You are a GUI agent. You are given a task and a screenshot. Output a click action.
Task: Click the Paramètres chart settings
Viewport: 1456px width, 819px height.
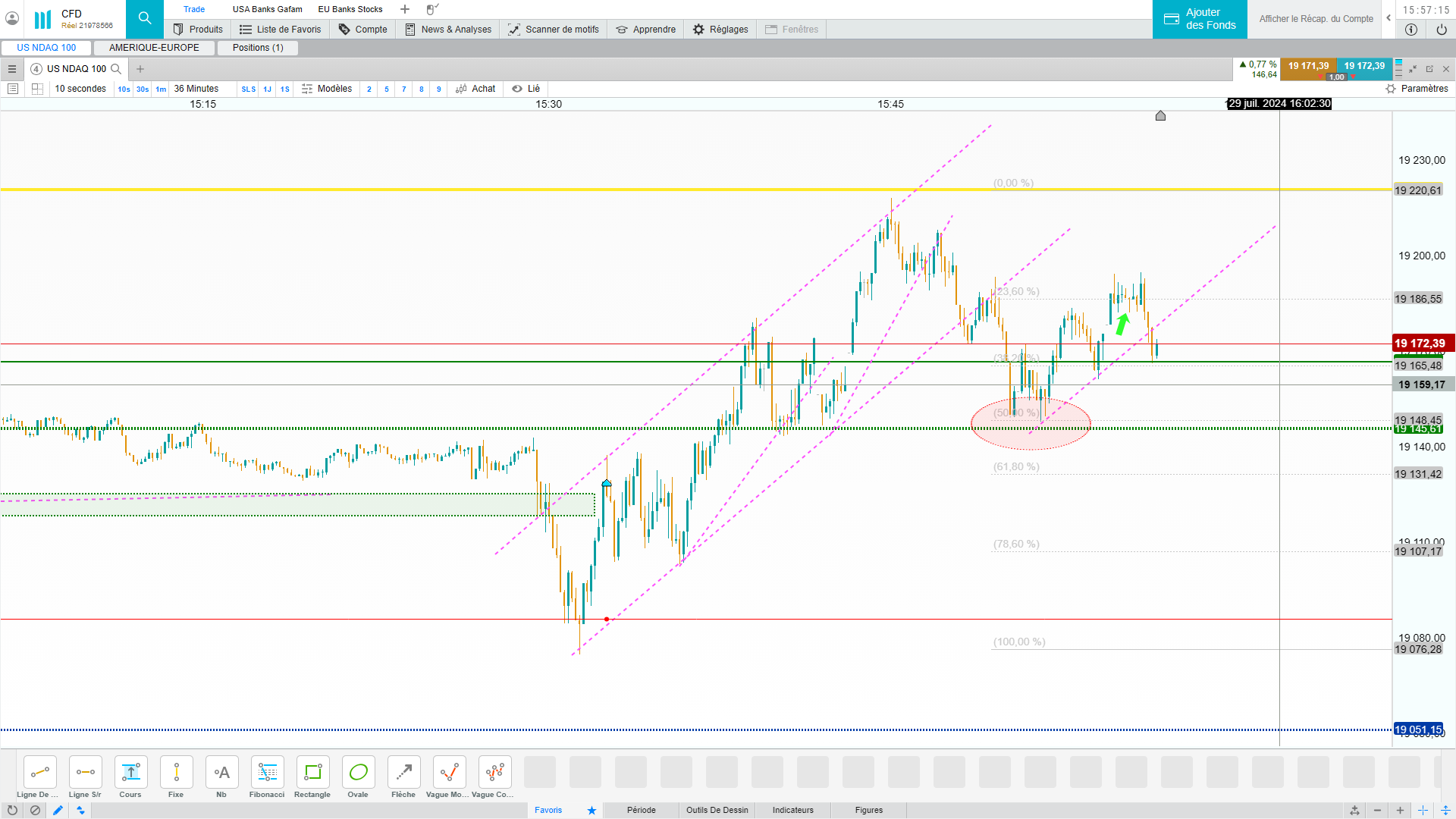tap(1417, 89)
